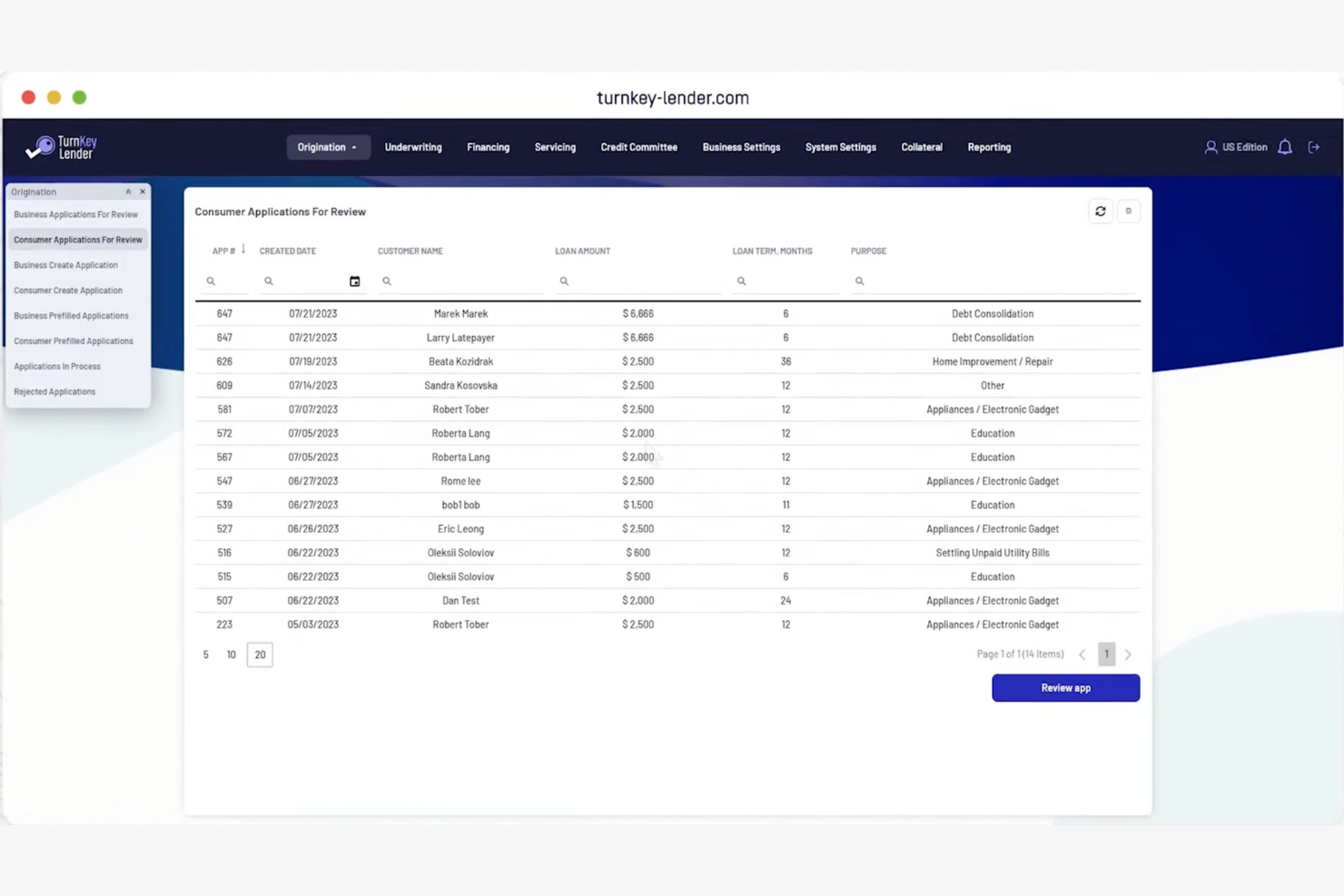The image size is (1344, 896).
Task: Open notifications via the bell icon
Action: [1285, 146]
